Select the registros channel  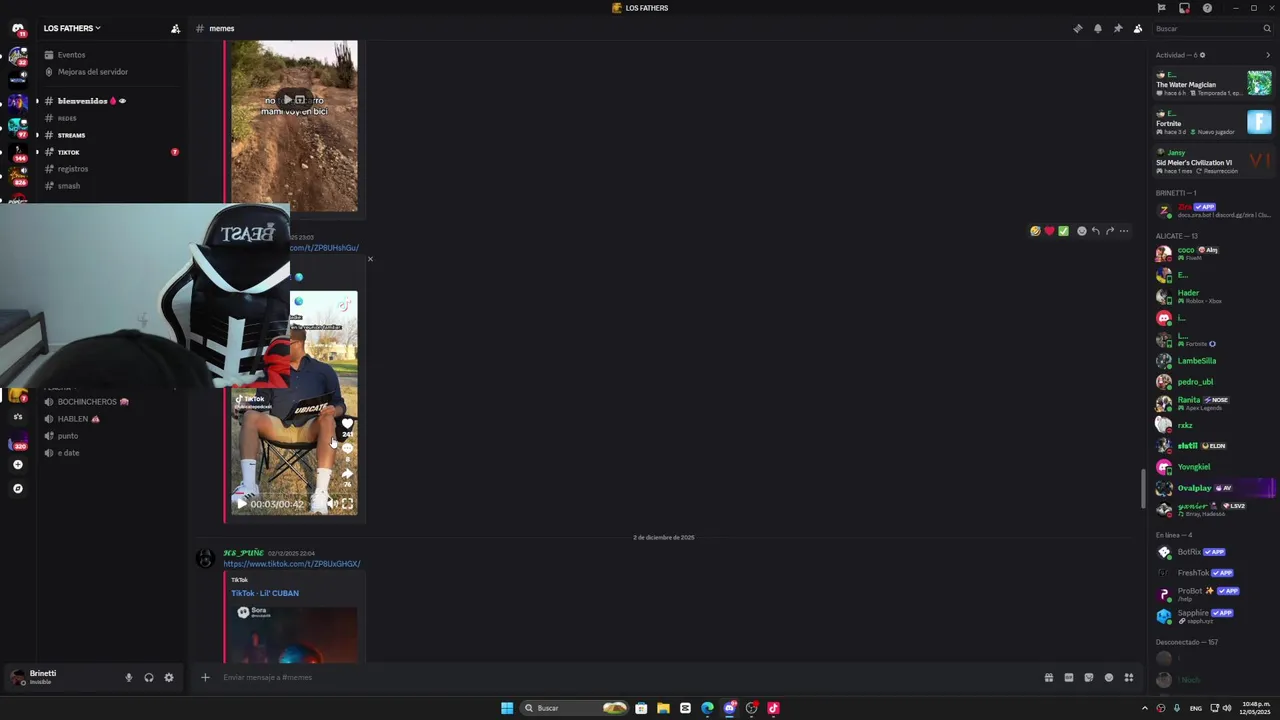(x=110, y=169)
